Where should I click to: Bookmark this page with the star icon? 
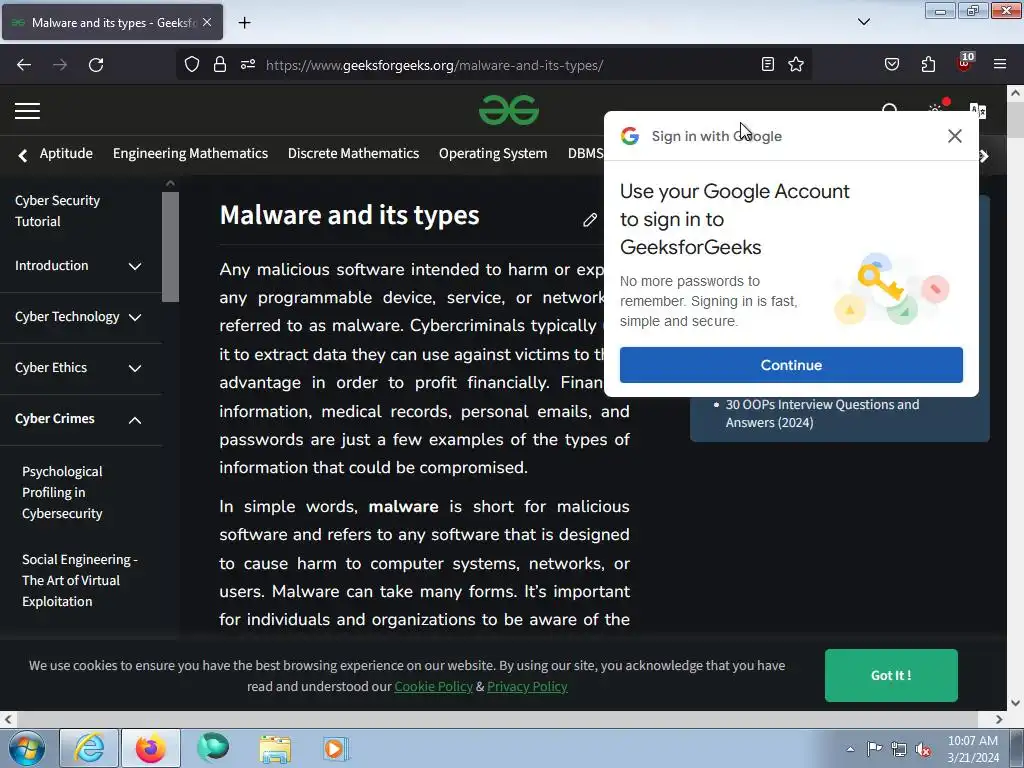click(795, 64)
